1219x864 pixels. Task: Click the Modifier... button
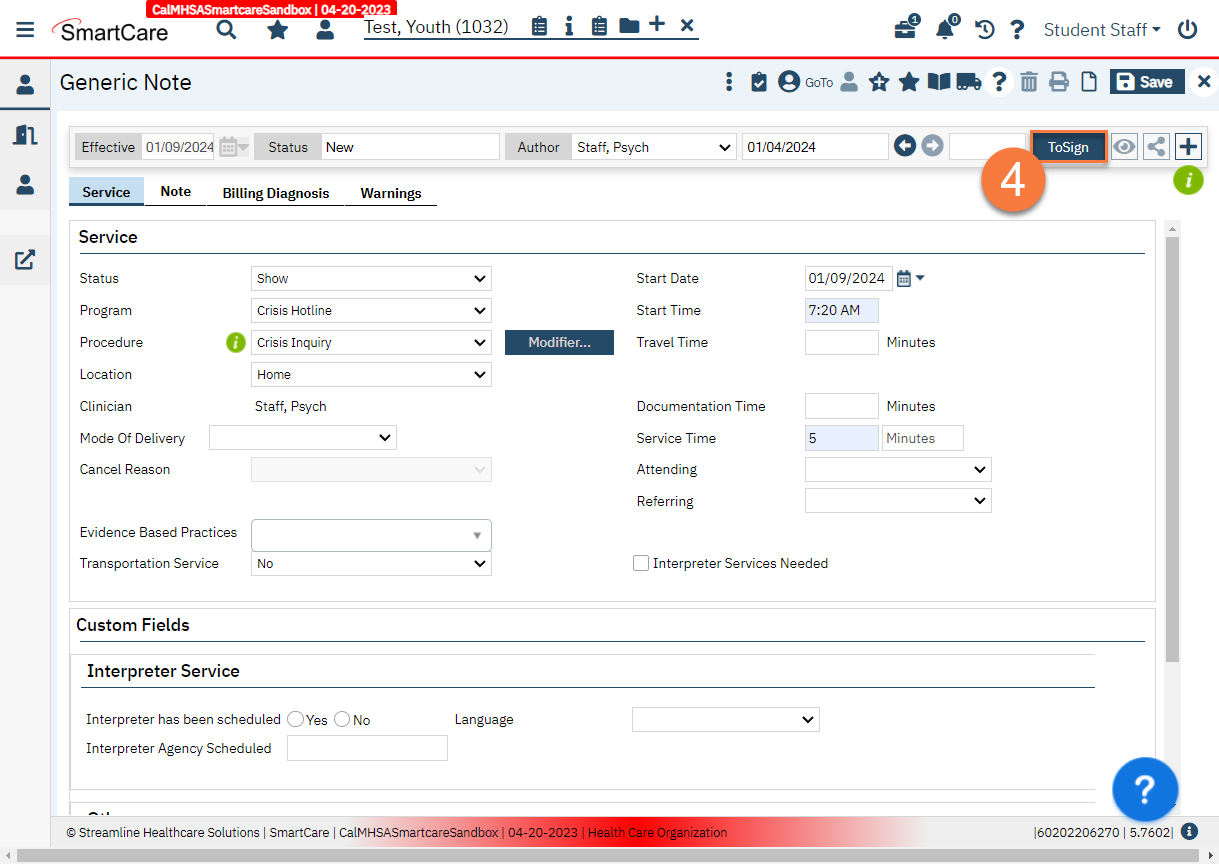559,342
